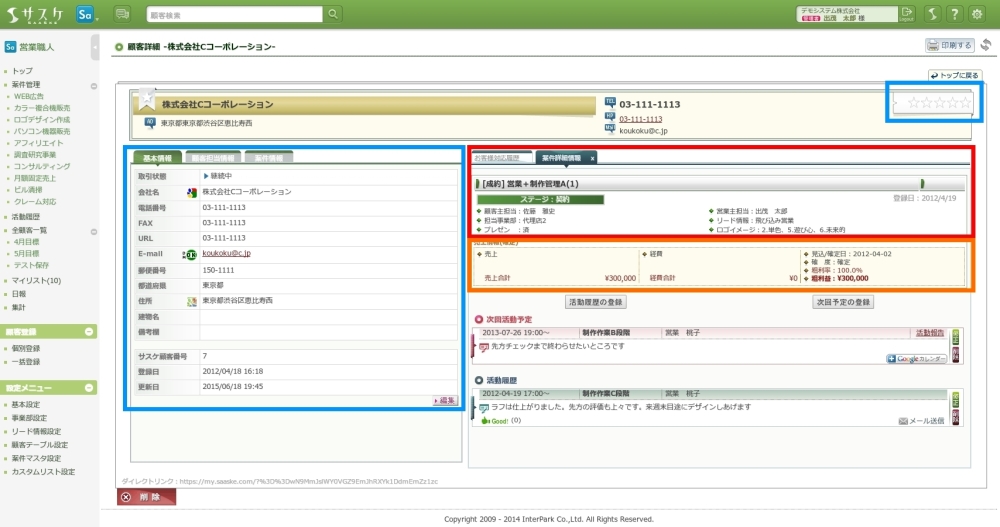
Task: Toggle the favorite star on company banner
Action: [147, 98]
